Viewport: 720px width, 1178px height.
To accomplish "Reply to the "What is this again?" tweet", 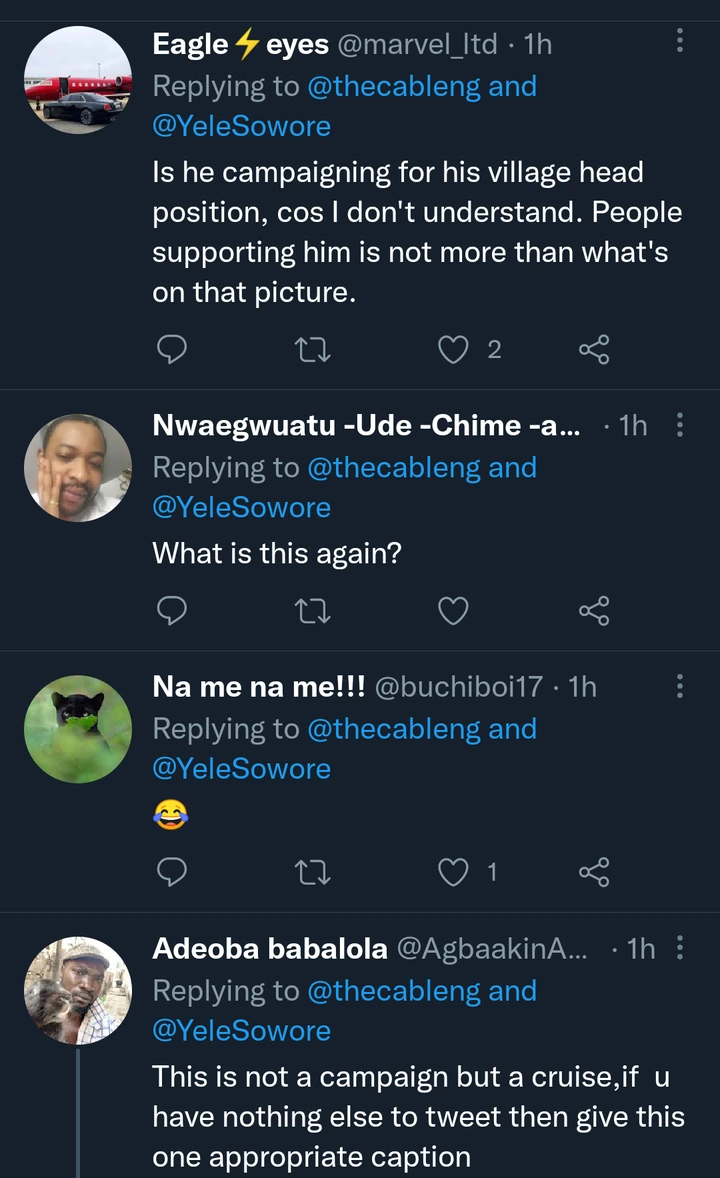I will (173, 610).
